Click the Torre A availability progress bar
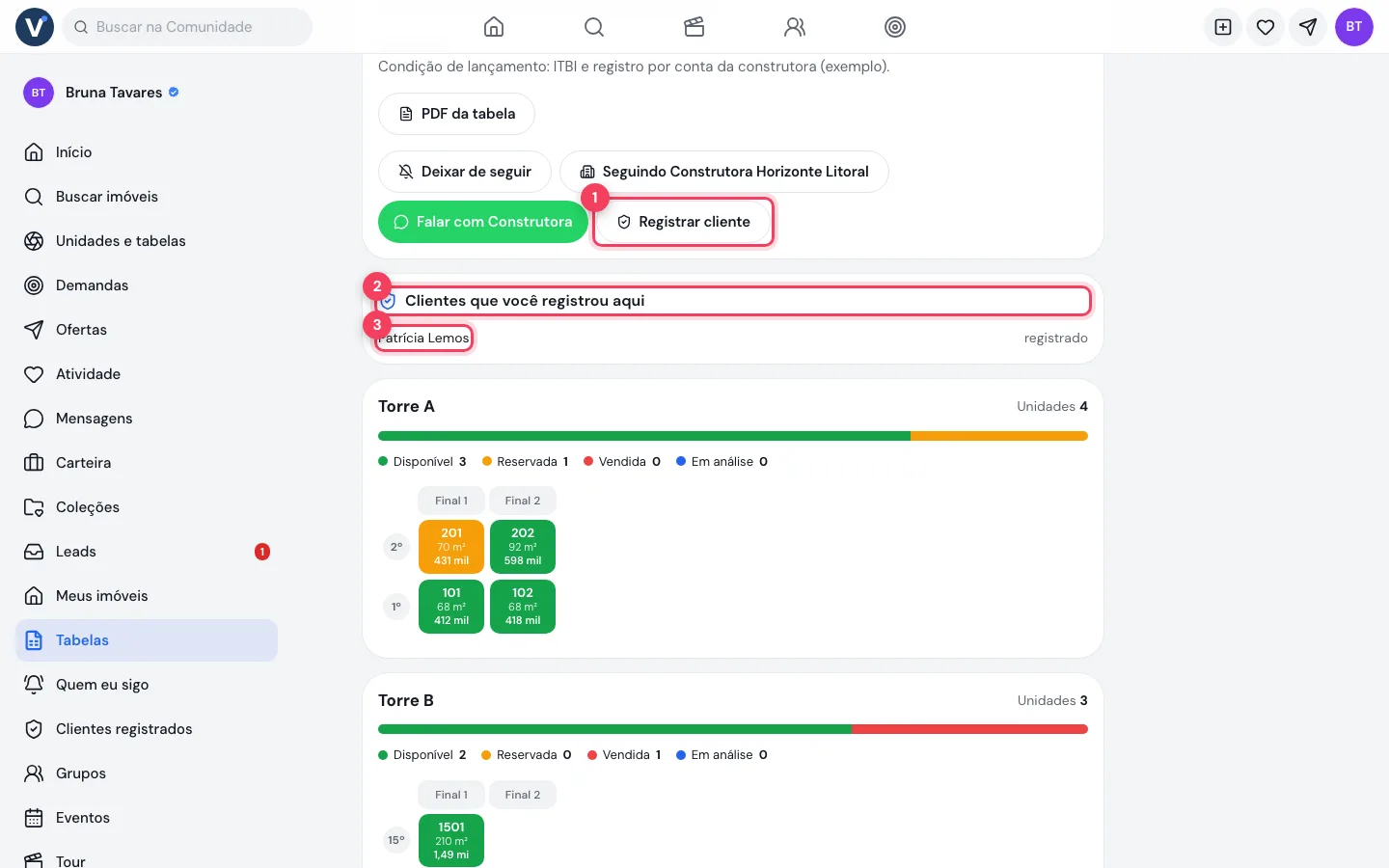 [x=733, y=436]
